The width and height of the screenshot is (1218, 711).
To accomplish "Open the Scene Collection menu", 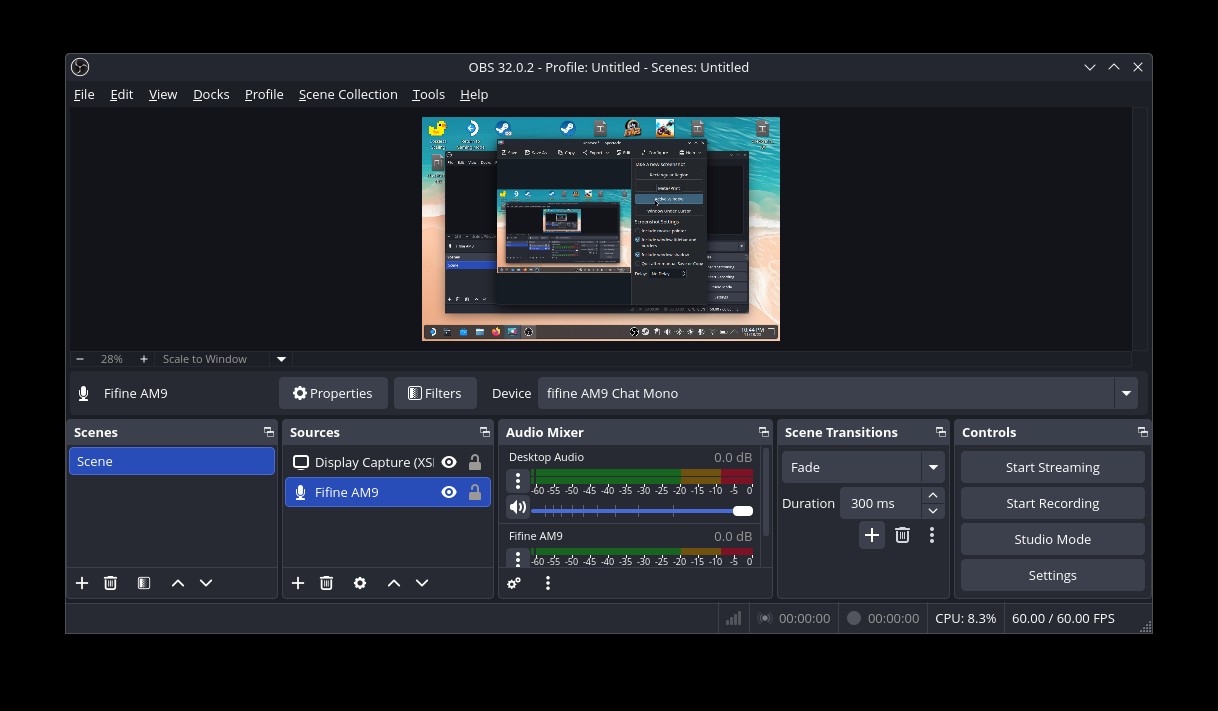I will pyautogui.click(x=348, y=94).
